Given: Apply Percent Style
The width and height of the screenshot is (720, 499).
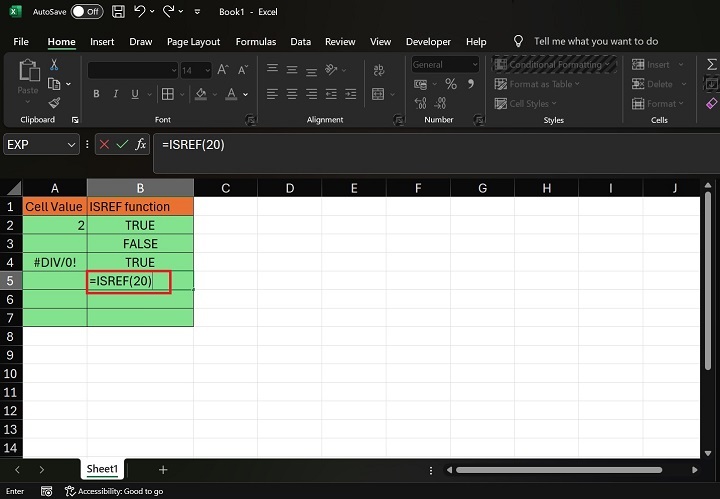Looking at the screenshot, I should coord(451,84).
